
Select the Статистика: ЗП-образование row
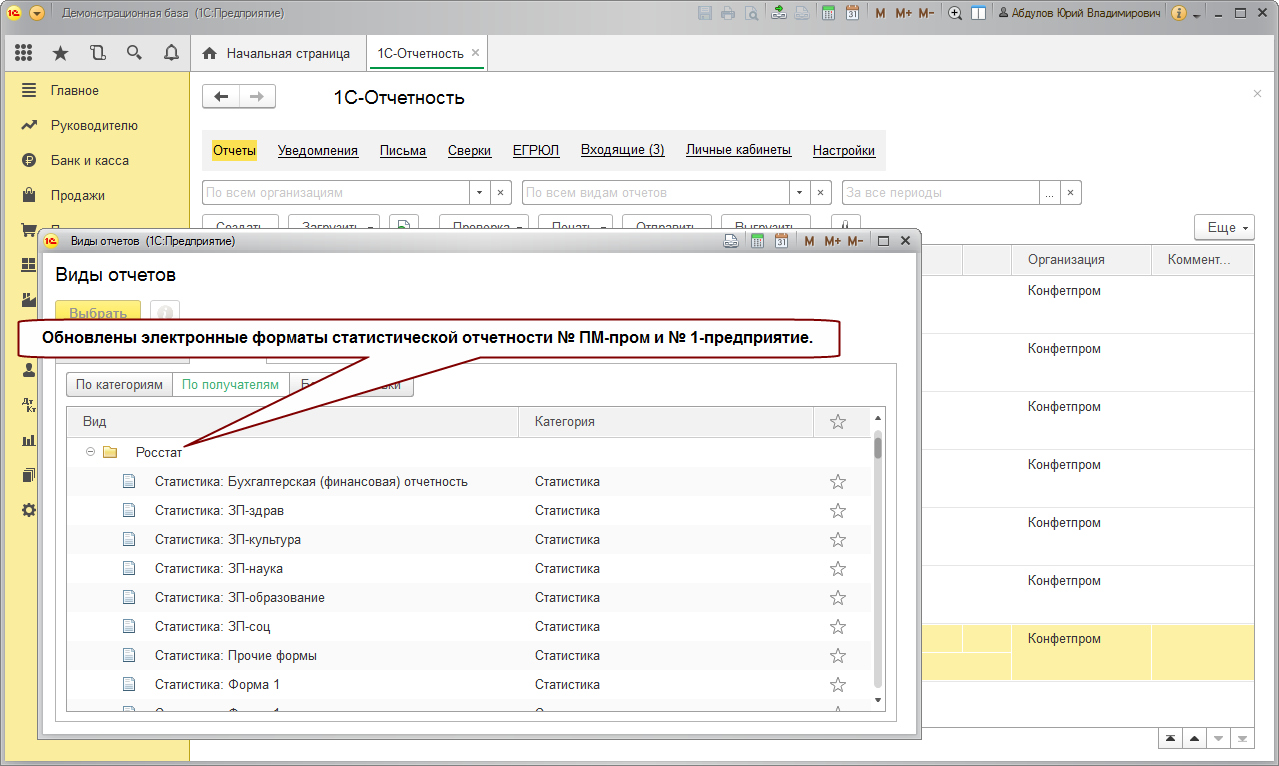239,598
